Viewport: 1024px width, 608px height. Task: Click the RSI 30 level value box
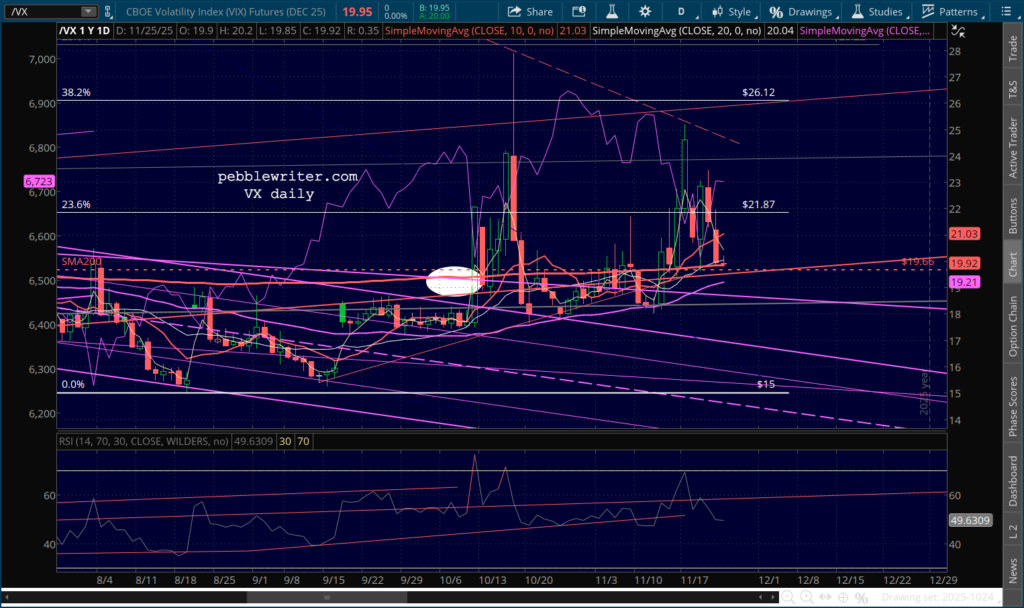click(285, 441)
